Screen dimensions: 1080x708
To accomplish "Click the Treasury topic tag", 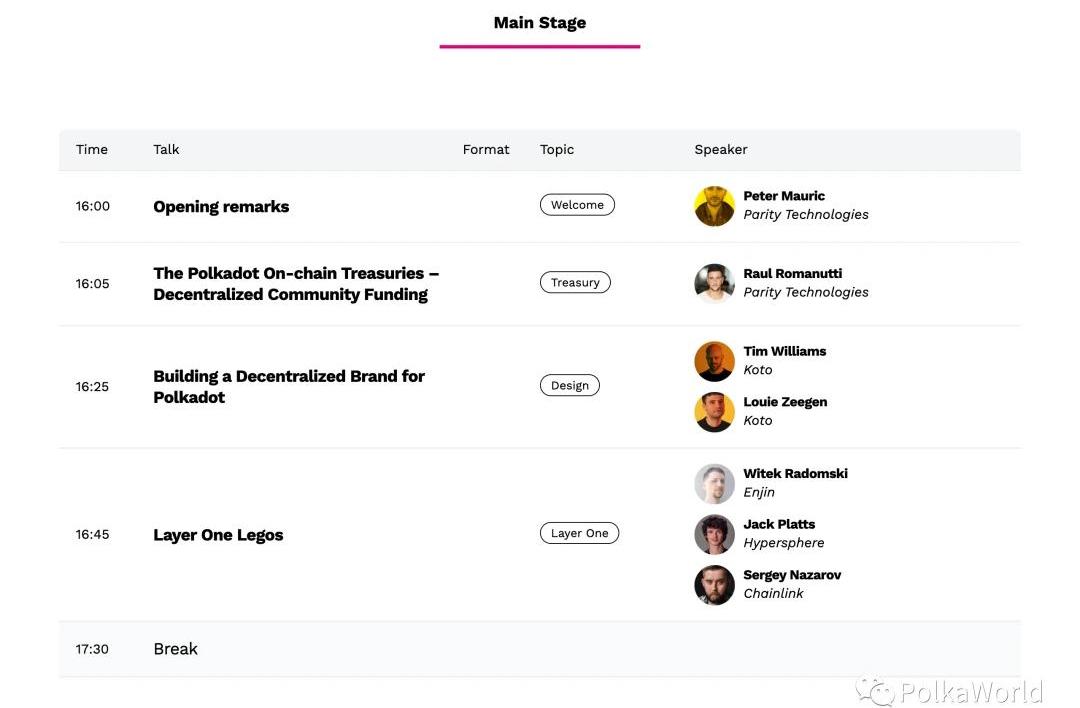I will coord(575,283).
